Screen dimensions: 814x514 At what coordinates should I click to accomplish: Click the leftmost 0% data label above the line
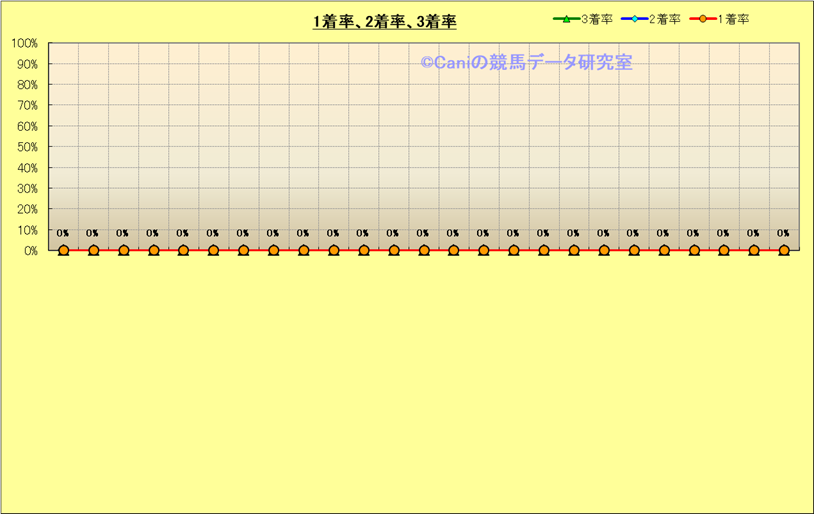coord(63,234)
